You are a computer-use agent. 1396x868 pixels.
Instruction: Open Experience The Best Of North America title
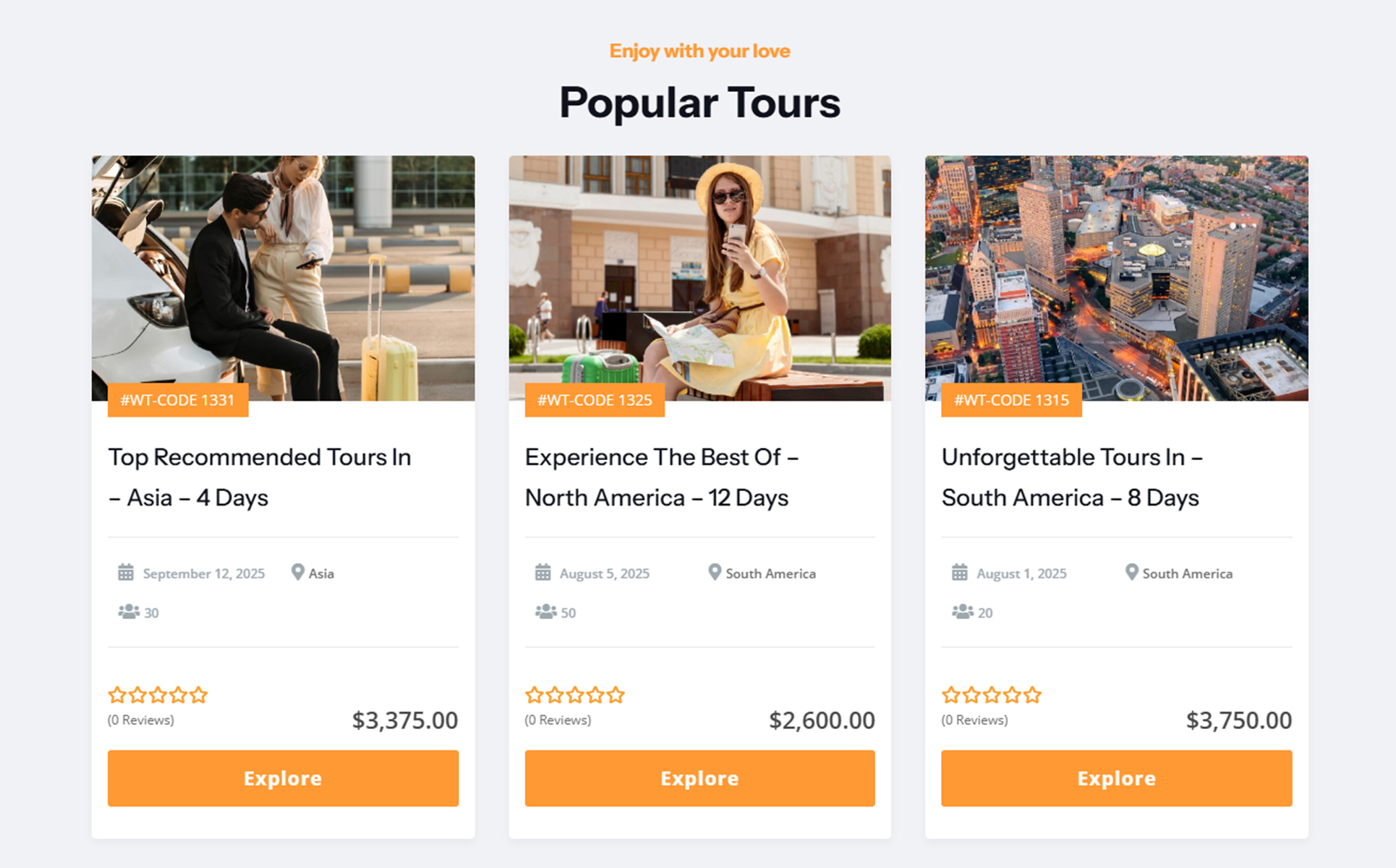[661, 477]
